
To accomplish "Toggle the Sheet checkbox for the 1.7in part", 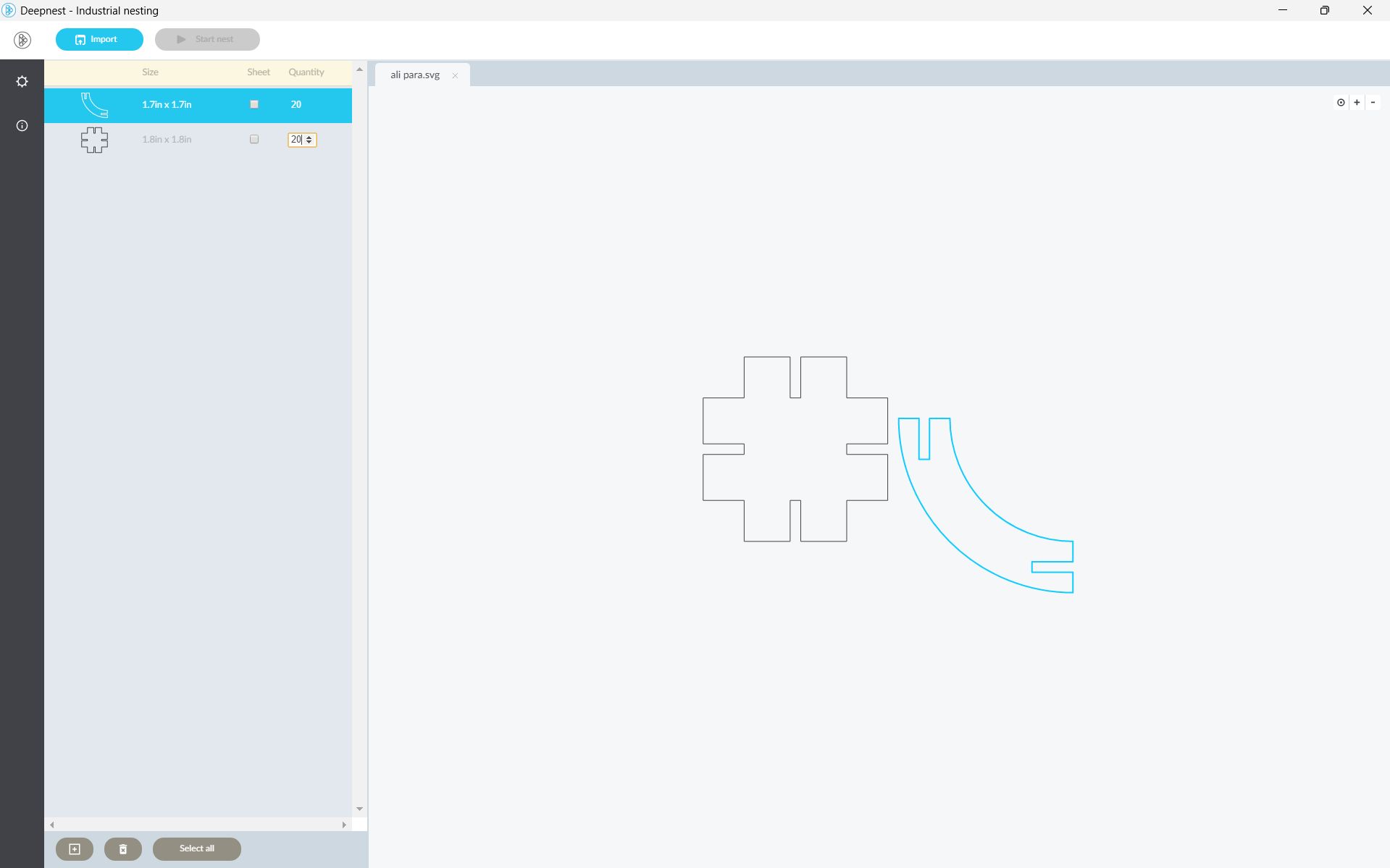I will point(254,104).
